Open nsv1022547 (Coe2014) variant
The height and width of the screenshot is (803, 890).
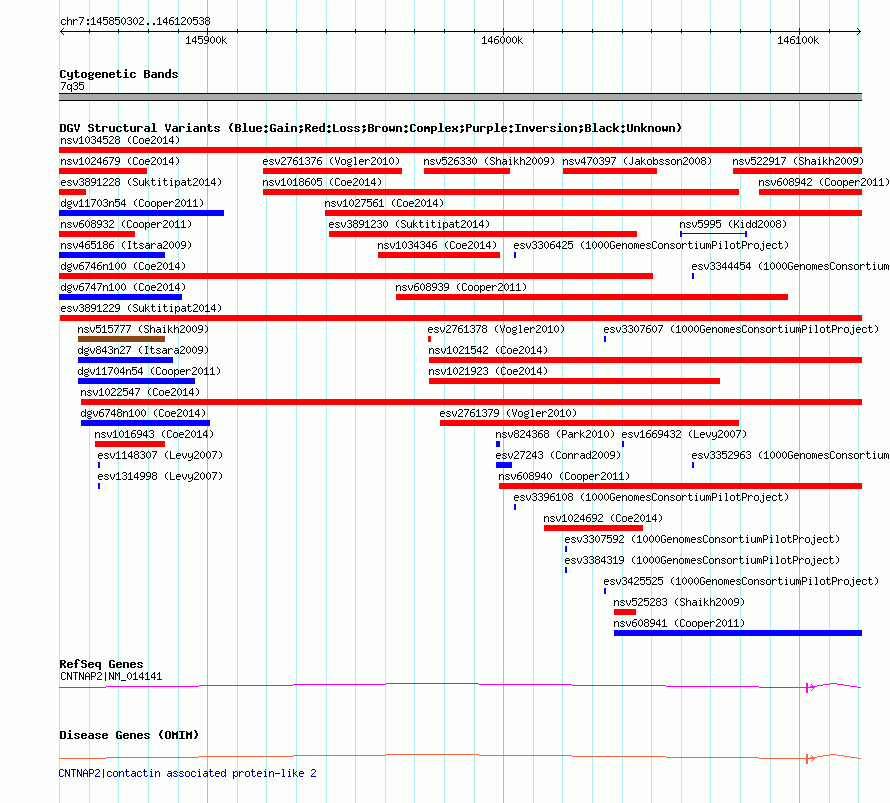coord(140,392)
